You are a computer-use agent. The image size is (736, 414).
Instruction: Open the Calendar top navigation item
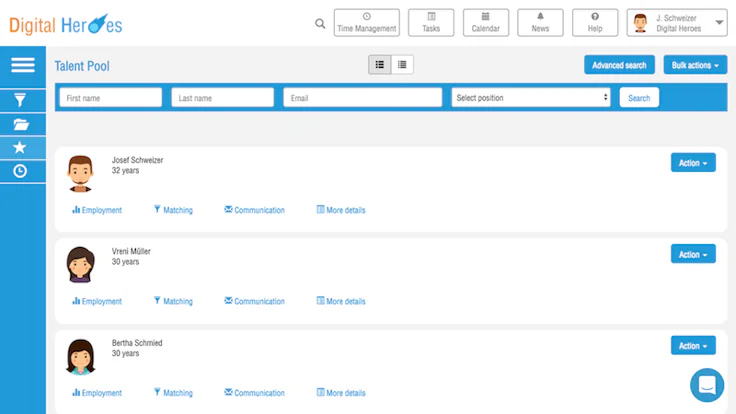[x=486, y=23]
